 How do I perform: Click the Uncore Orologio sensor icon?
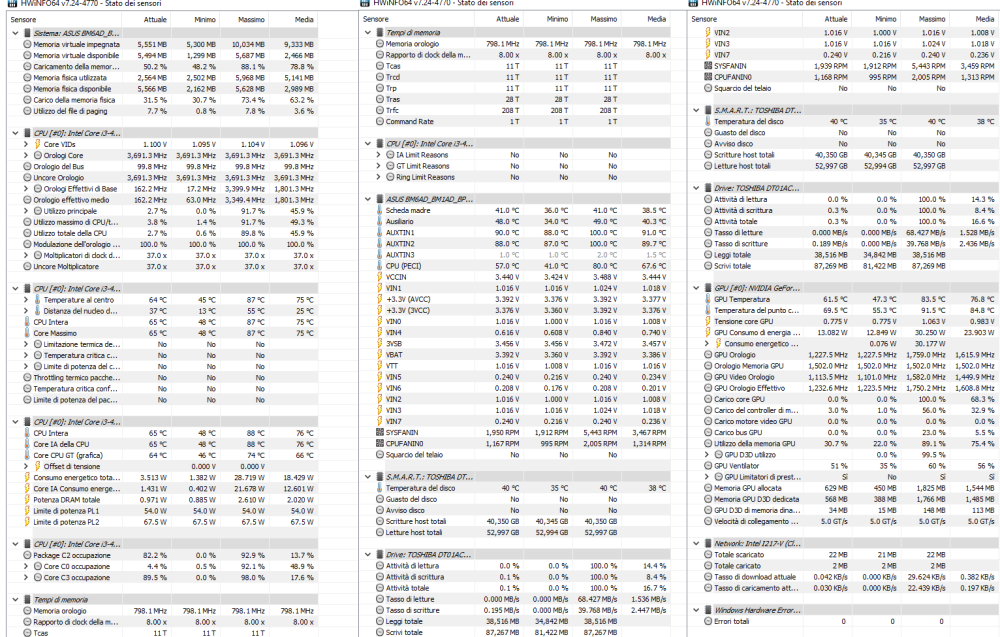(27, 178)
